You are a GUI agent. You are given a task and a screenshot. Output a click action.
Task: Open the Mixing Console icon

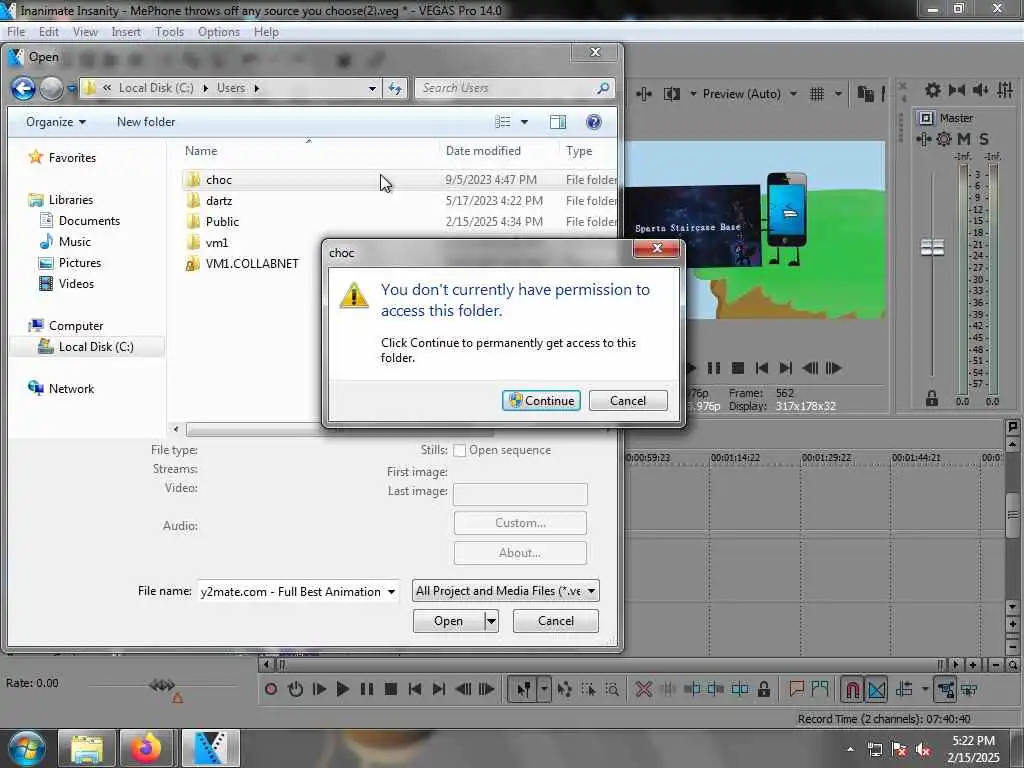(x=1005, y=90)
